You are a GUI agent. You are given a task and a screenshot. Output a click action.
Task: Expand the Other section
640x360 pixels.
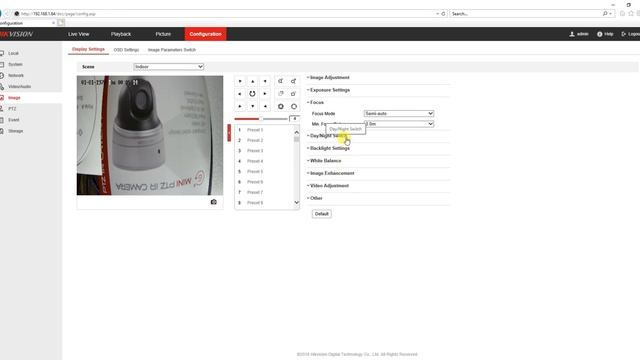(315, 198)
